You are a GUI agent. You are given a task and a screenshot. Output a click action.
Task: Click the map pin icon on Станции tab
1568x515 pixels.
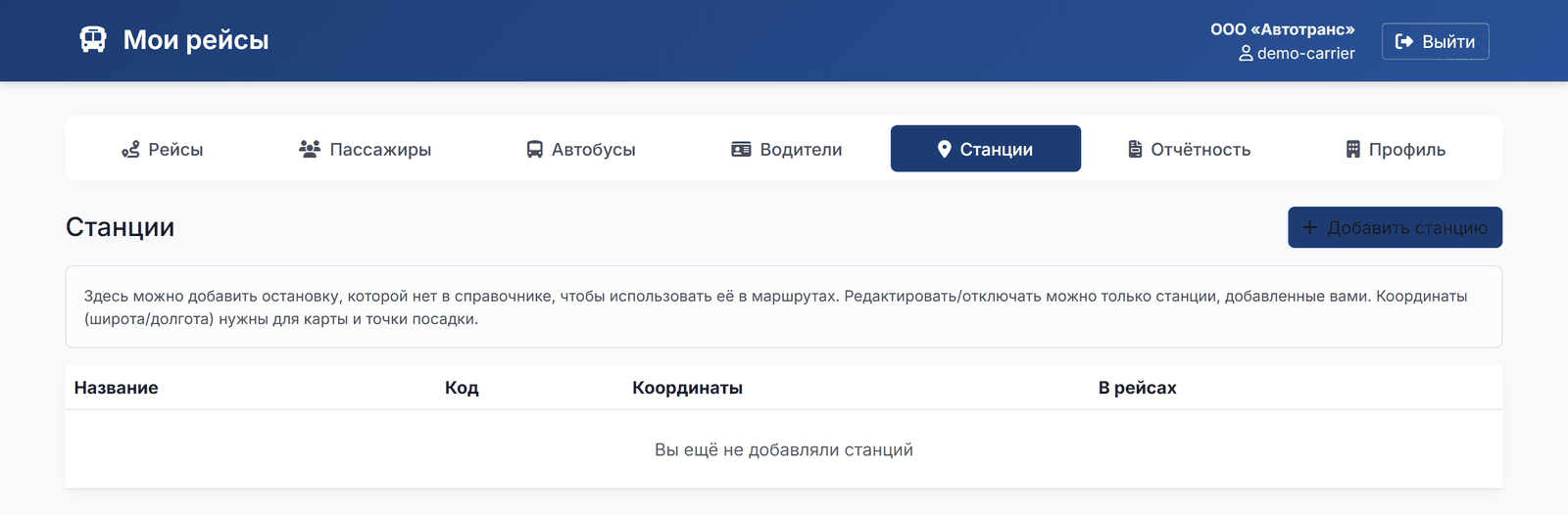click(945, 149)
